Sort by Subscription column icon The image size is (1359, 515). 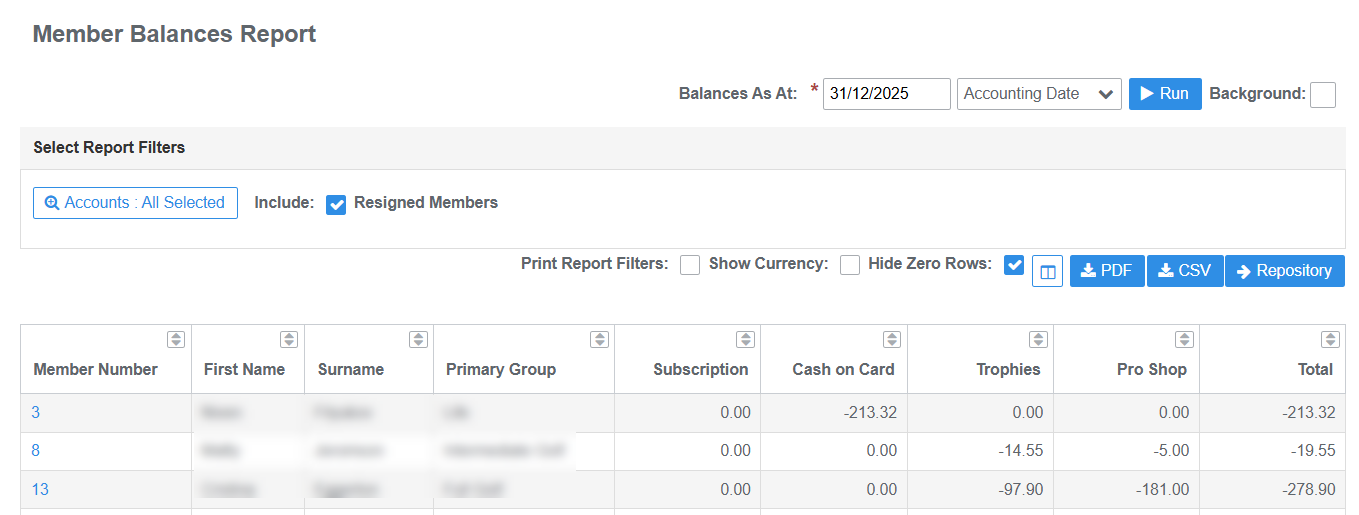pos(745,340)
